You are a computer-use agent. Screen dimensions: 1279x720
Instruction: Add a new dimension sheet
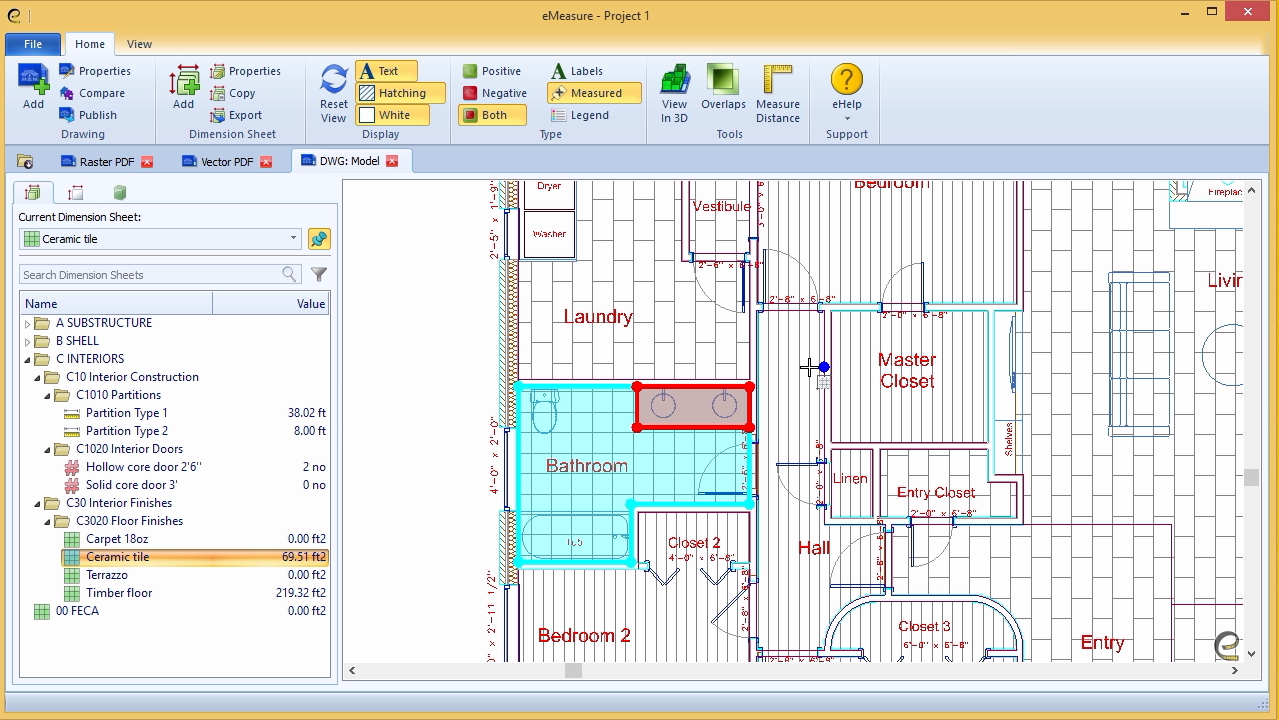[183, 87]
